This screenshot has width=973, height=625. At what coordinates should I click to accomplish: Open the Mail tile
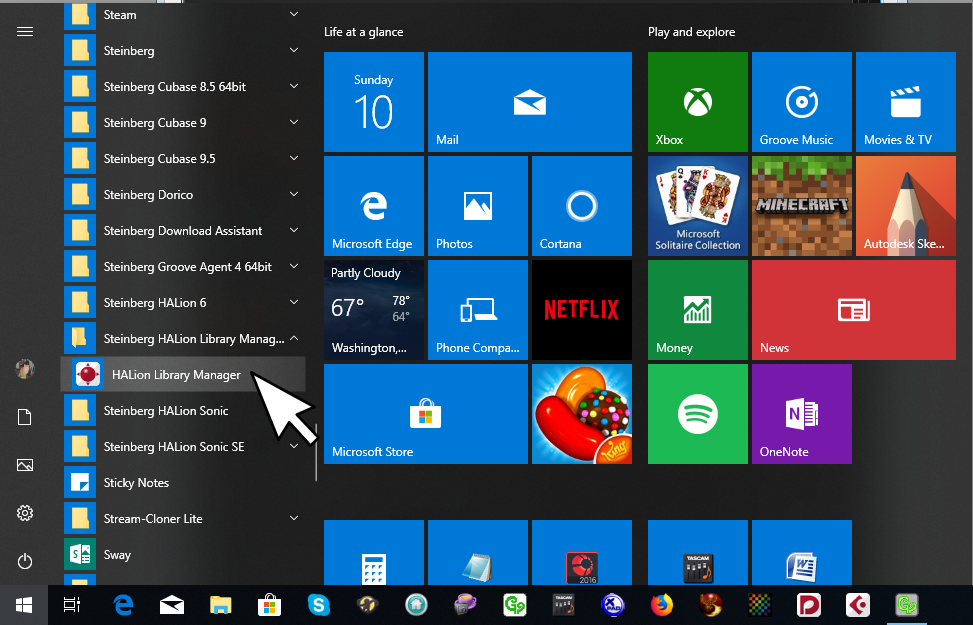tap(530, 102)
